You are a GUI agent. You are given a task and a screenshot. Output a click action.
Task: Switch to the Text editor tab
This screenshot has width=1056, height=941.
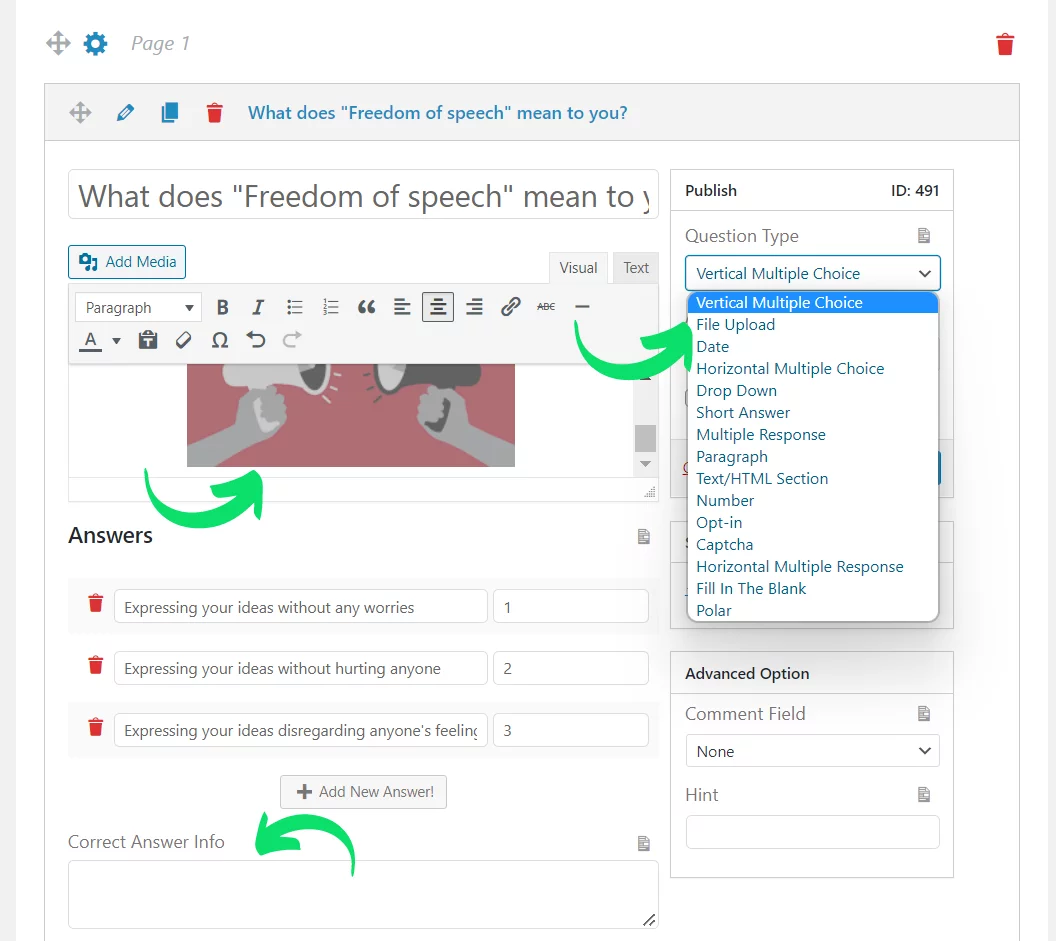[636, 268]
